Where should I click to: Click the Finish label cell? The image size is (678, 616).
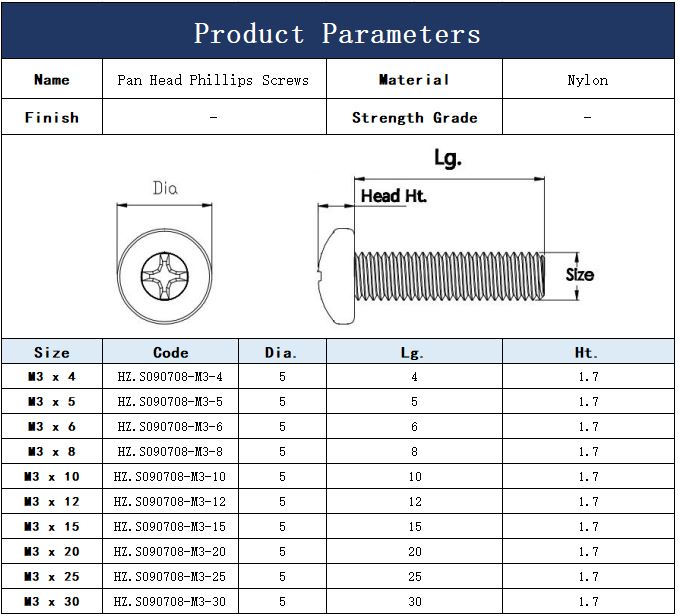(52, 117)
